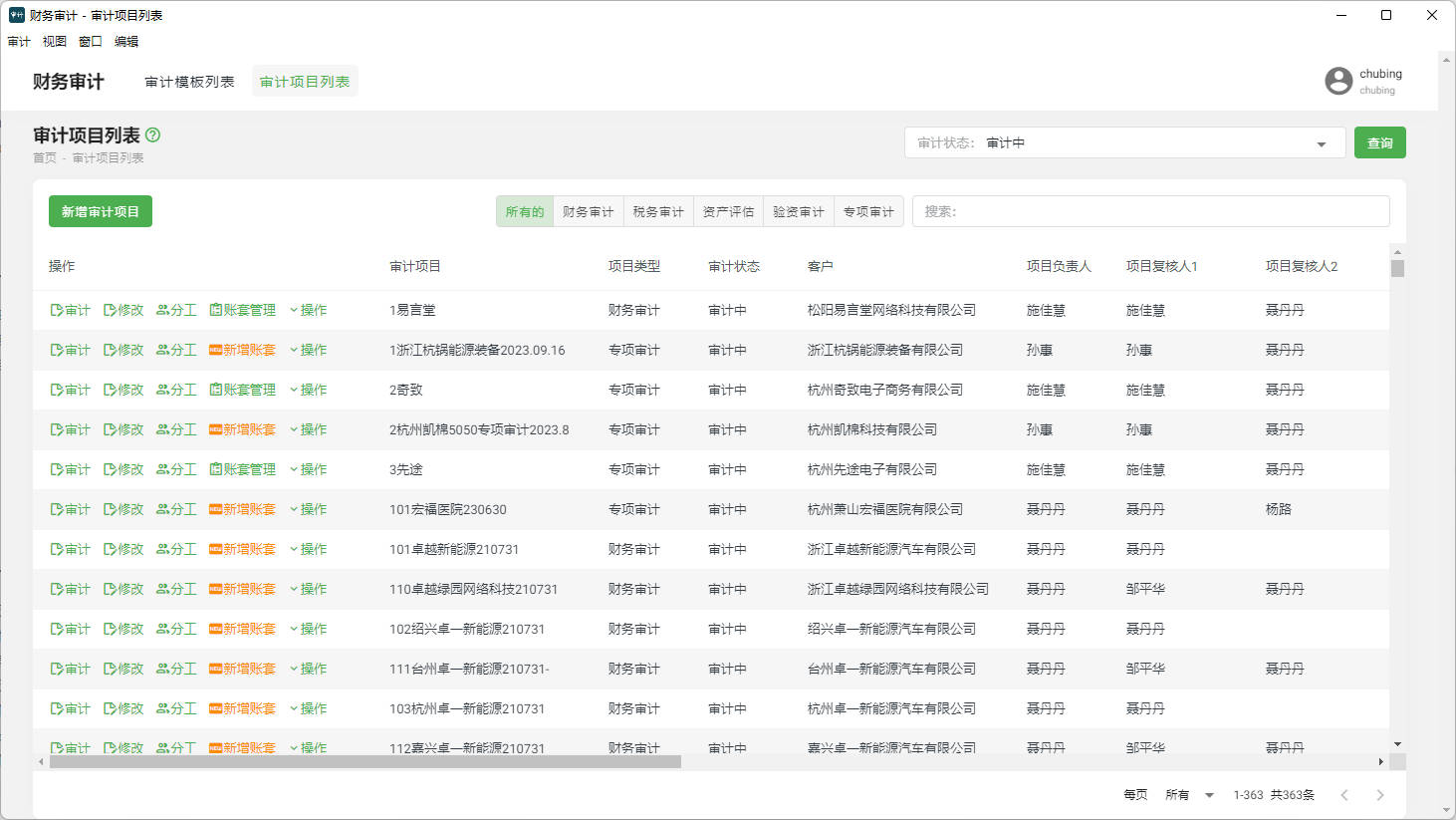Open the 视图 menu
Image resolution: width=1456 pixels, height=820 pixels.
coord(55,42)
